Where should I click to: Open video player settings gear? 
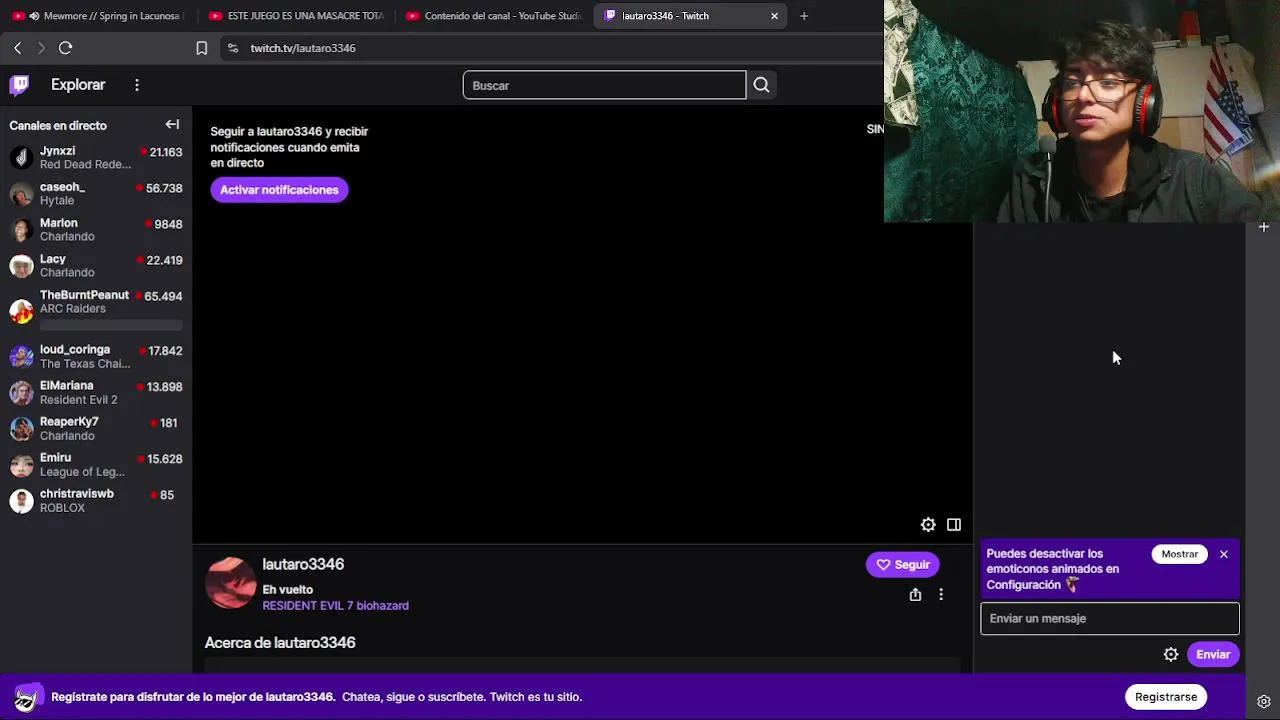(x=928, y=525)
